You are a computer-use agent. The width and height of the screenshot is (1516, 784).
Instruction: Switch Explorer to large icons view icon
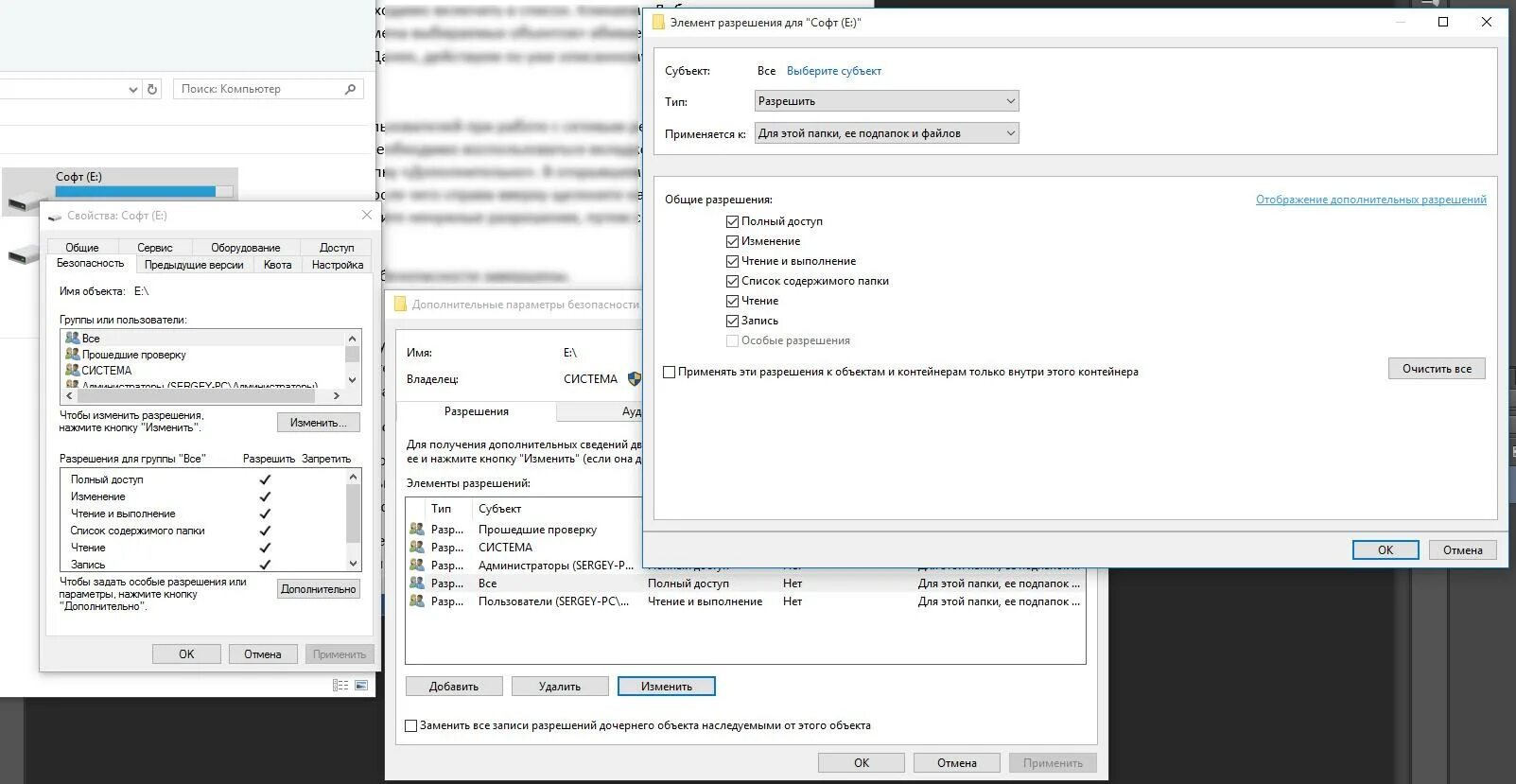(361, 685)
